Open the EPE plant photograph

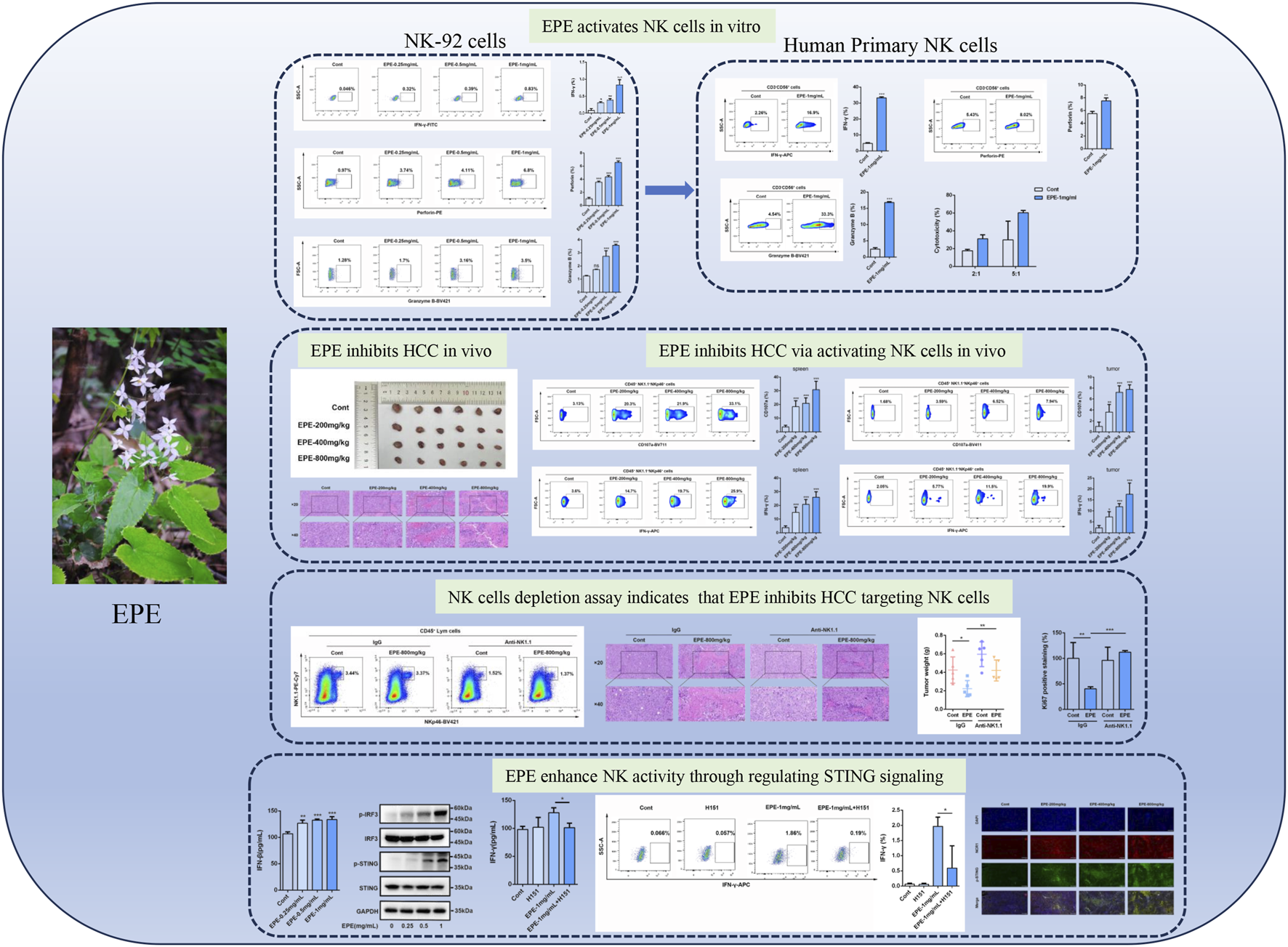pos(139,455)
